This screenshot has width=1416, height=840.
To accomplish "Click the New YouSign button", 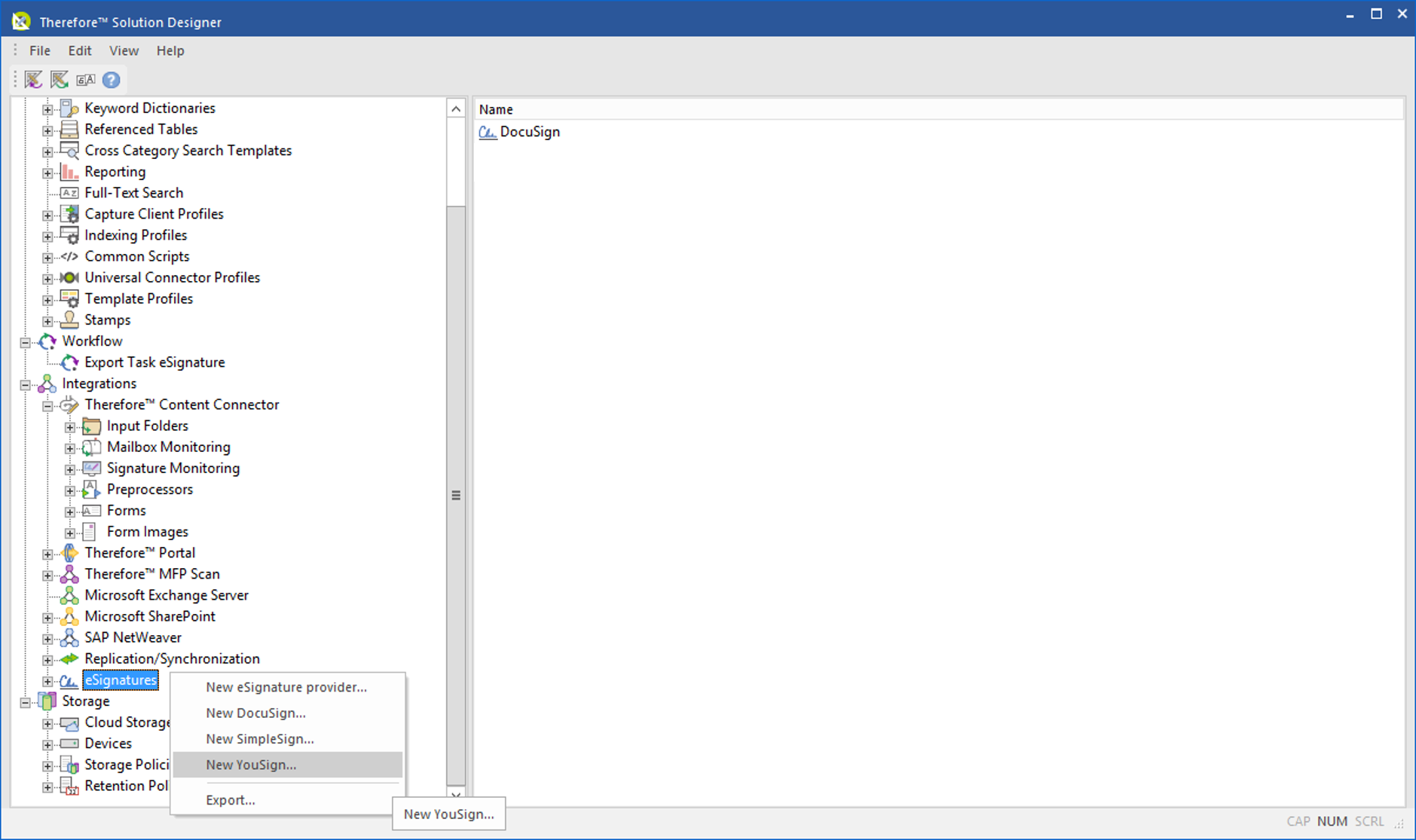I will point(448,814).
